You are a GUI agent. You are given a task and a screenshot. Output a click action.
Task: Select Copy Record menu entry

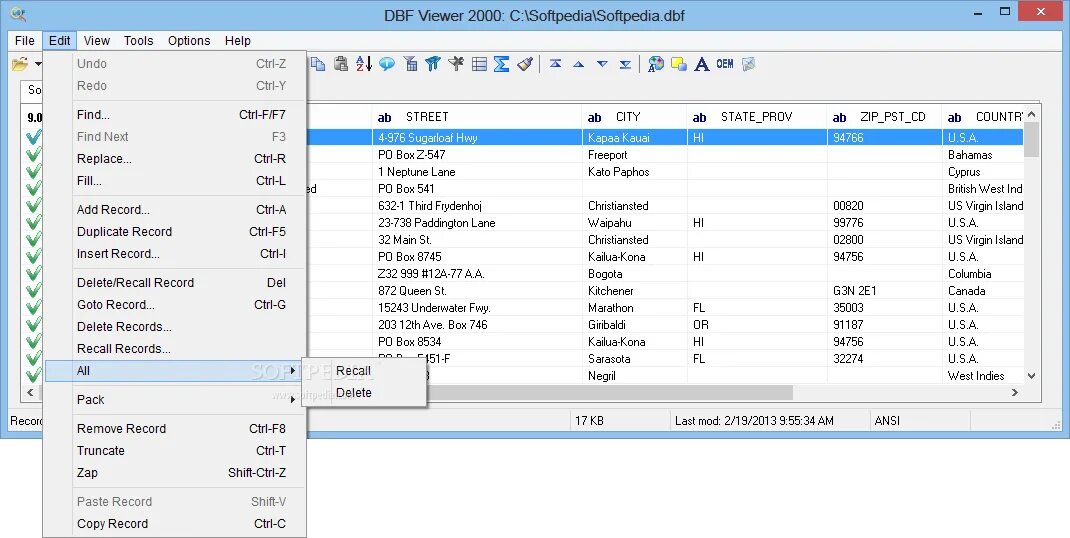point(175,524)
